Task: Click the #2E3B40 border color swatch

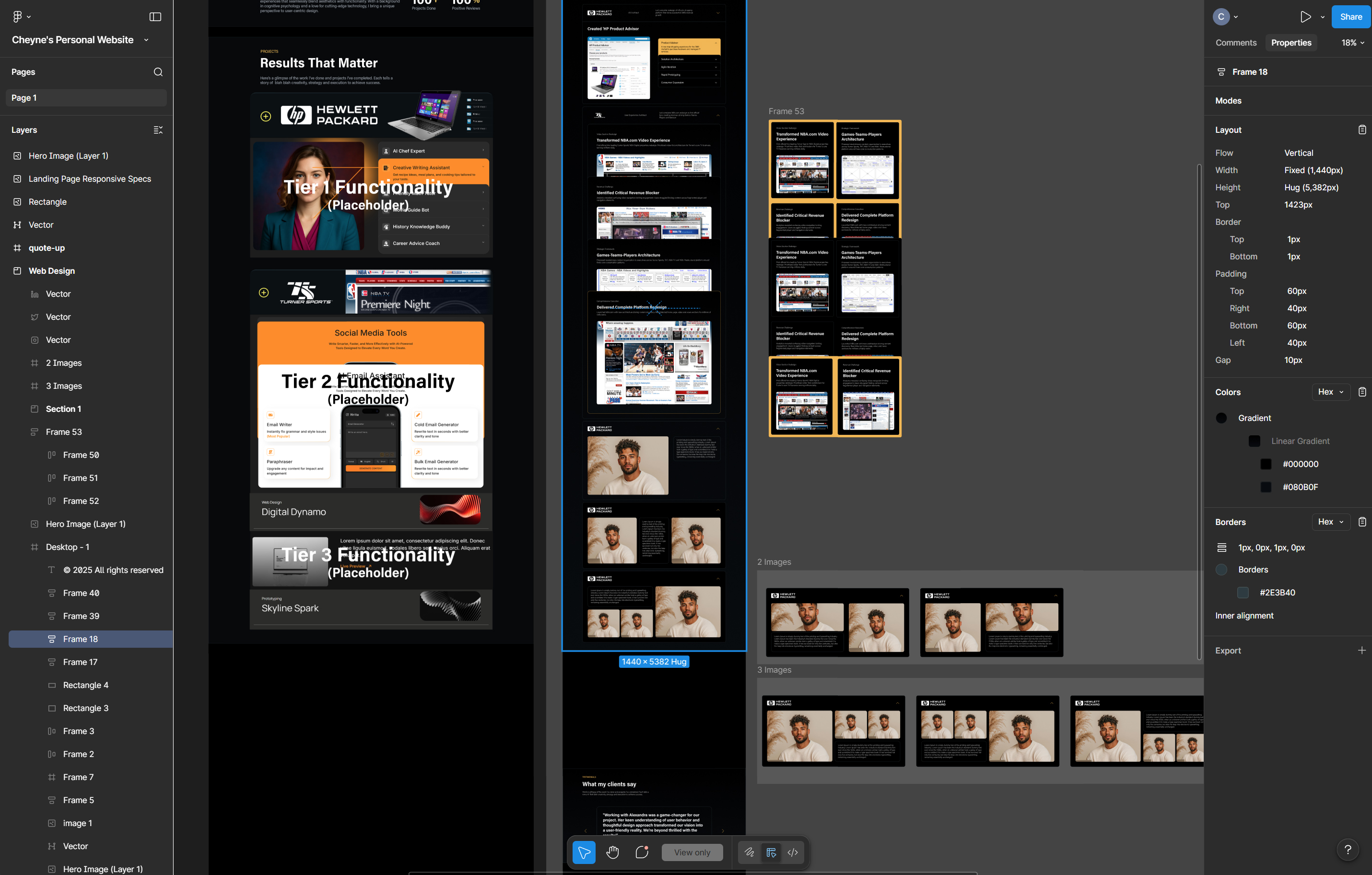Action: coord(1243,593)
